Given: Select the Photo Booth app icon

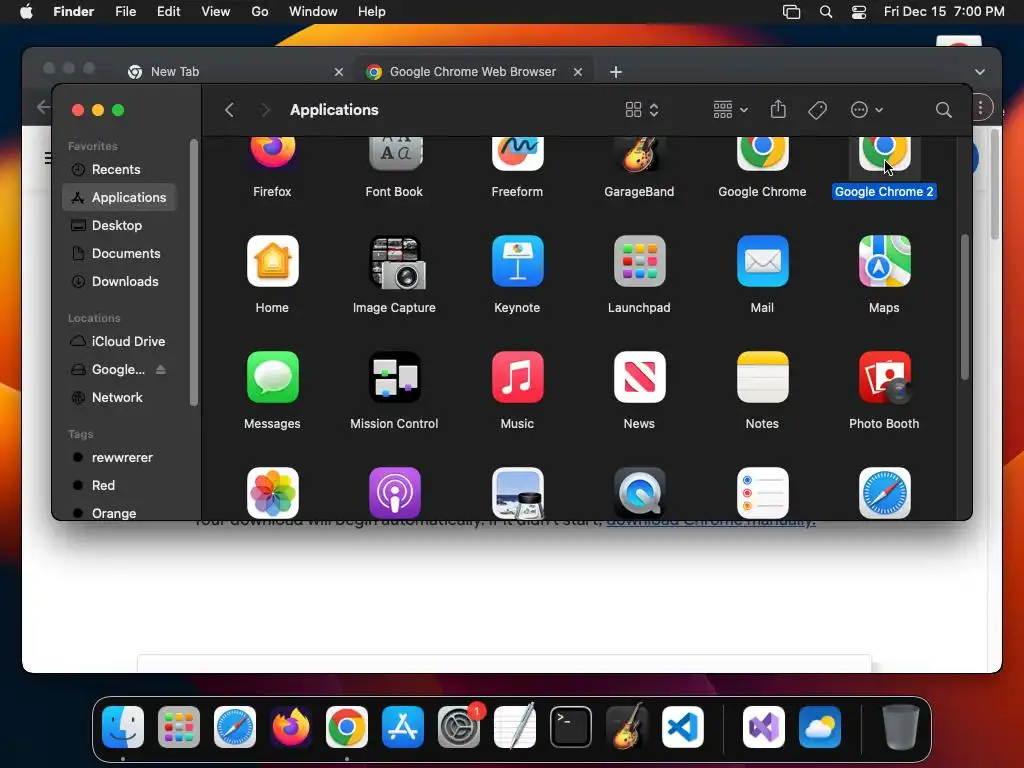Looking at the screenshot, I should click(884, 377).
